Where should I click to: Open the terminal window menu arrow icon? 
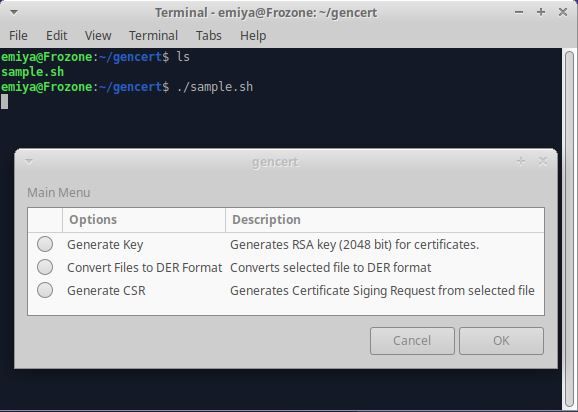point(14,12)
